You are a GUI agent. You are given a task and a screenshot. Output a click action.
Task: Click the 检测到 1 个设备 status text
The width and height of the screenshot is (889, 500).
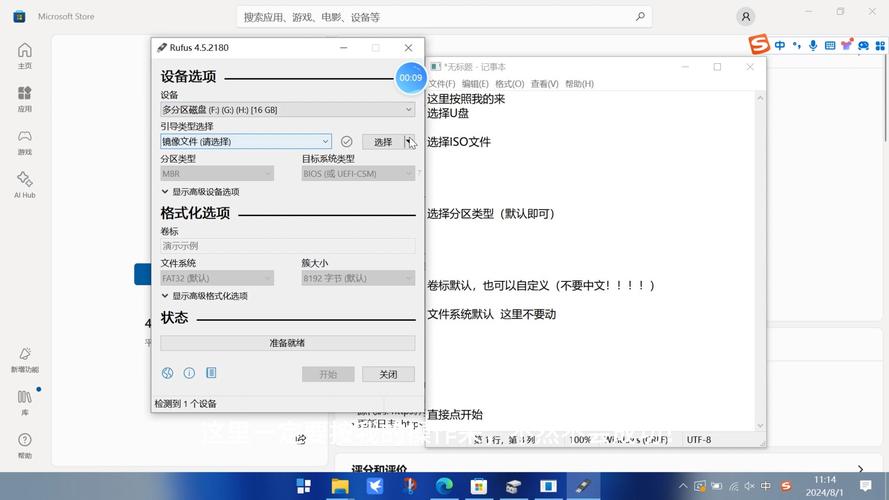click(185, 404)
